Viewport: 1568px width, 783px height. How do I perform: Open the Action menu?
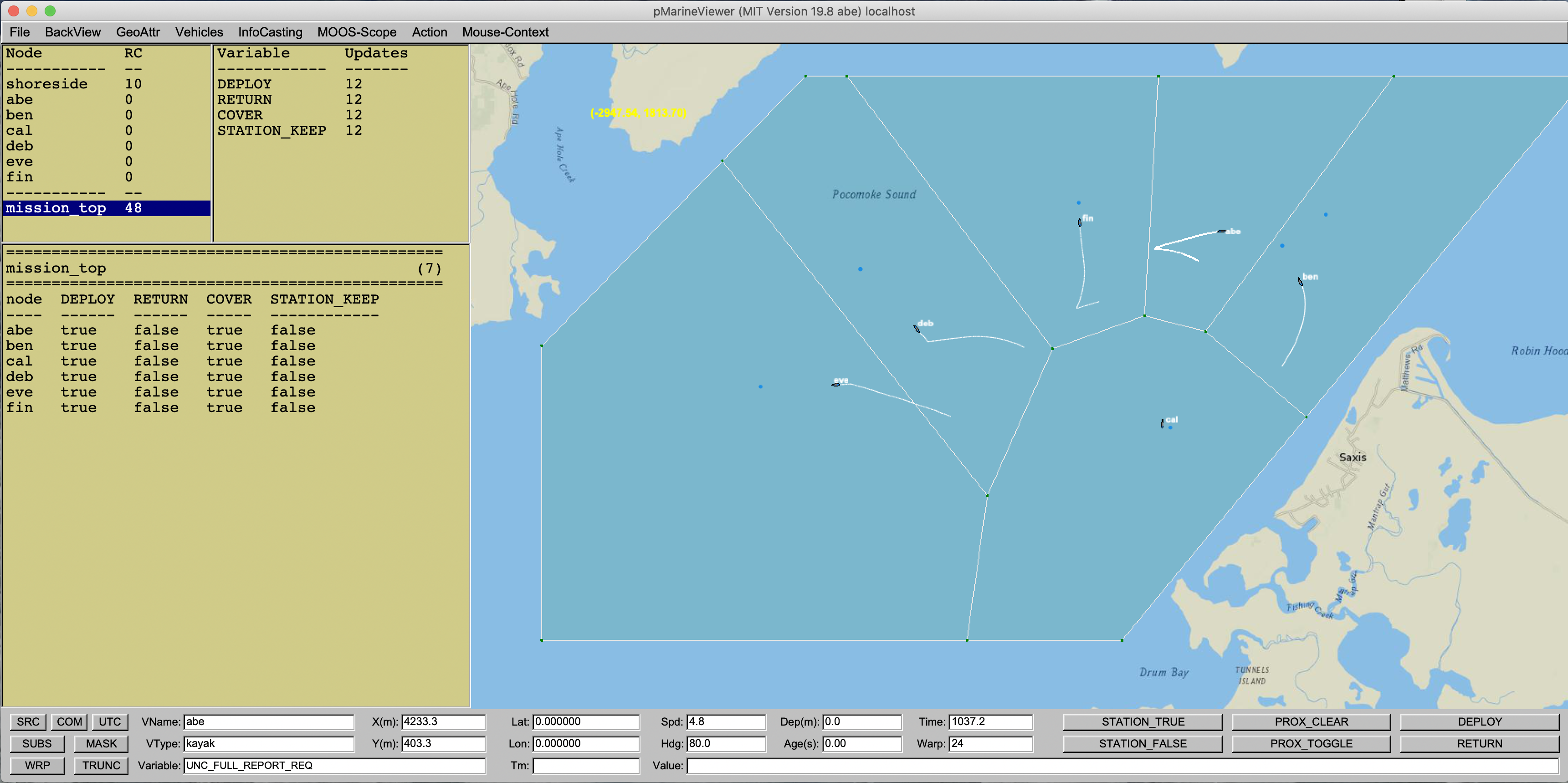pyautogui.click(x=429, y=32)
